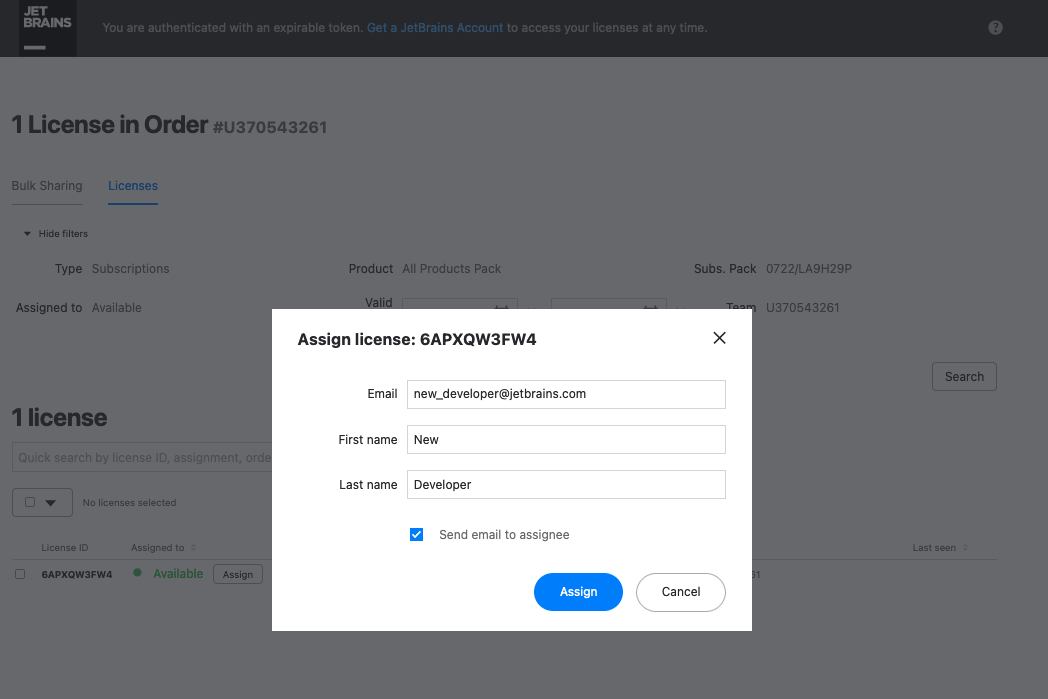Open the help question mark icon
Image resolution: width=1048 pixels, height=699 pixels.
coord(995,28)
